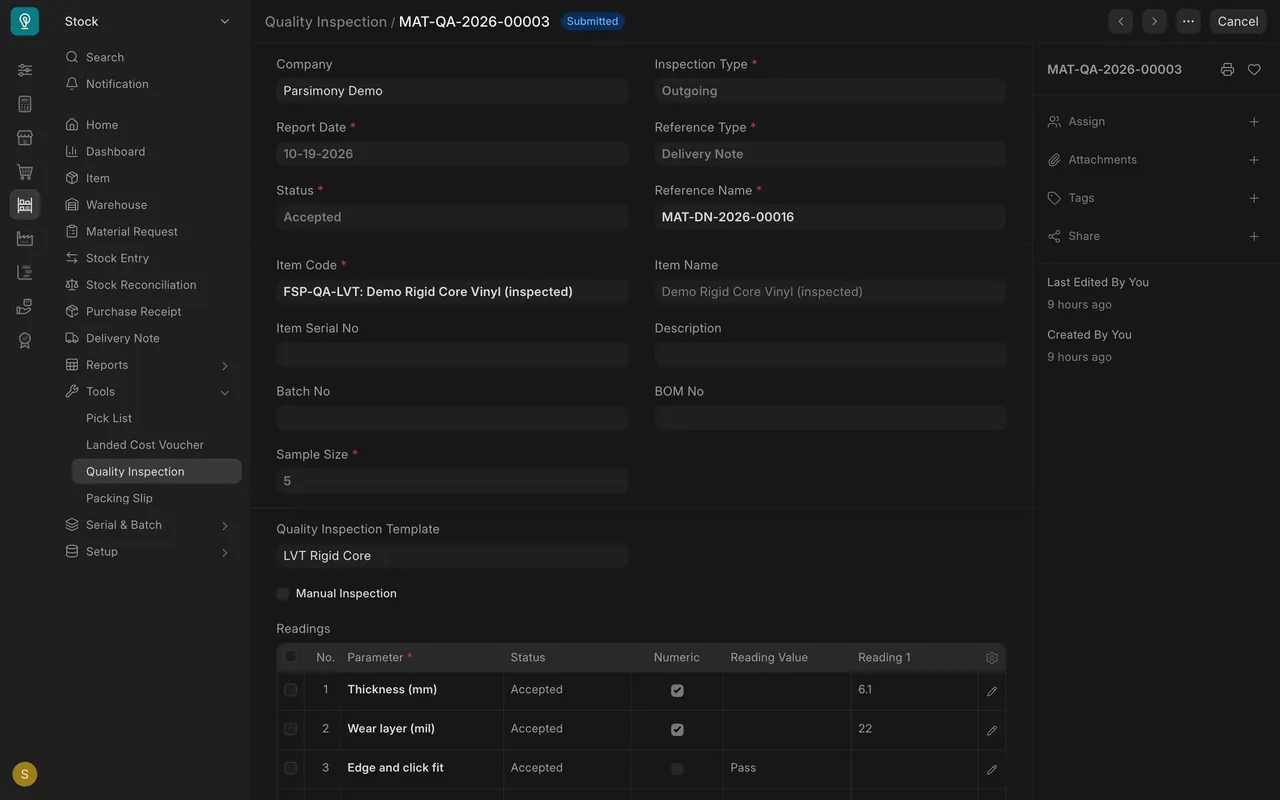Toggle the Manual Inspection checkbox

(x=283, y=594)
